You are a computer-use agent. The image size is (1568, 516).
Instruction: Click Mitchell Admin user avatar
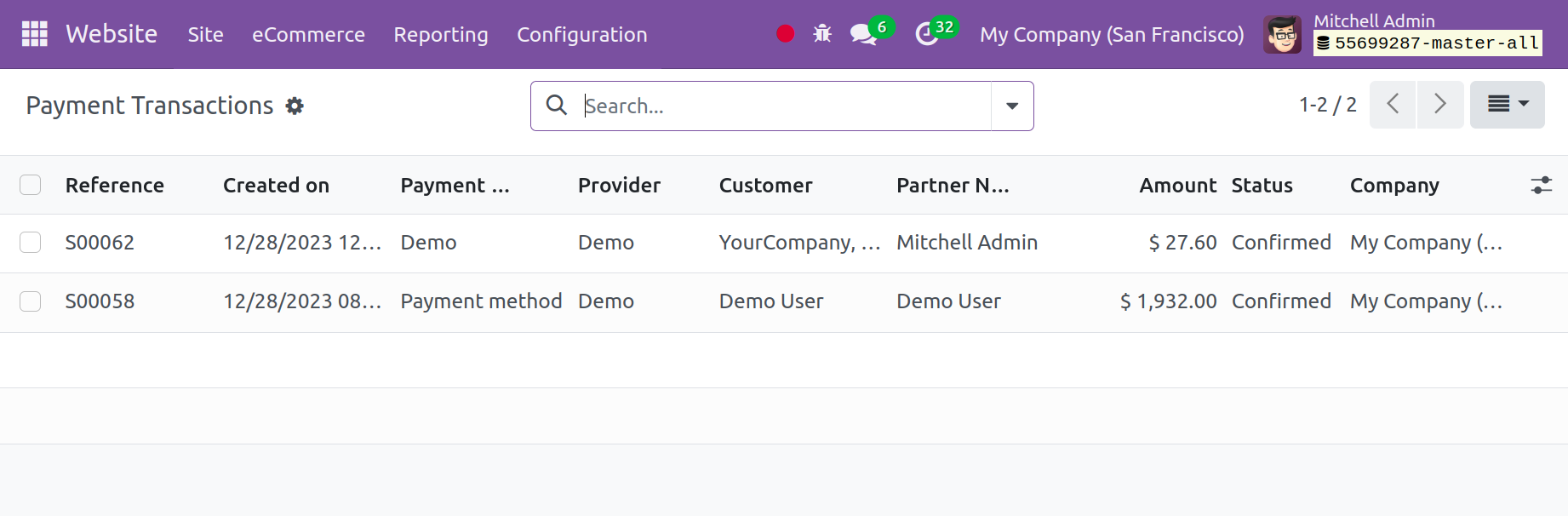(1282, 35)
